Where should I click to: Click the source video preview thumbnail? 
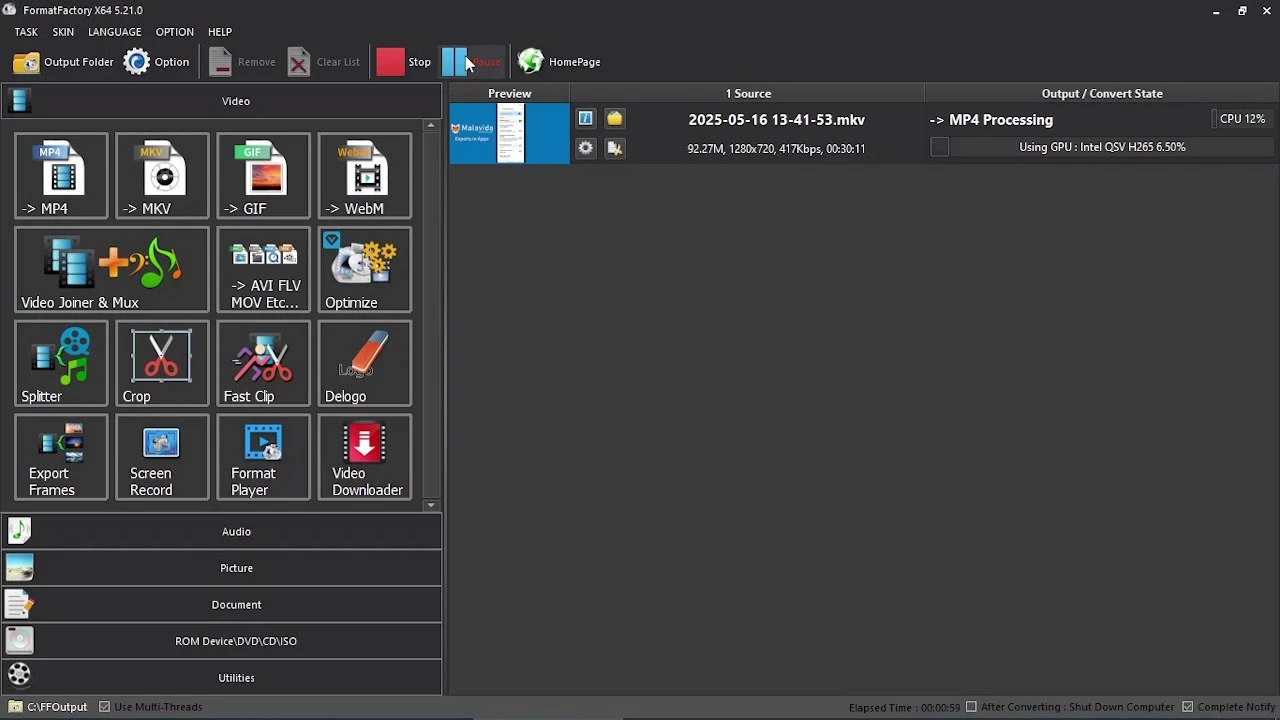509,133
